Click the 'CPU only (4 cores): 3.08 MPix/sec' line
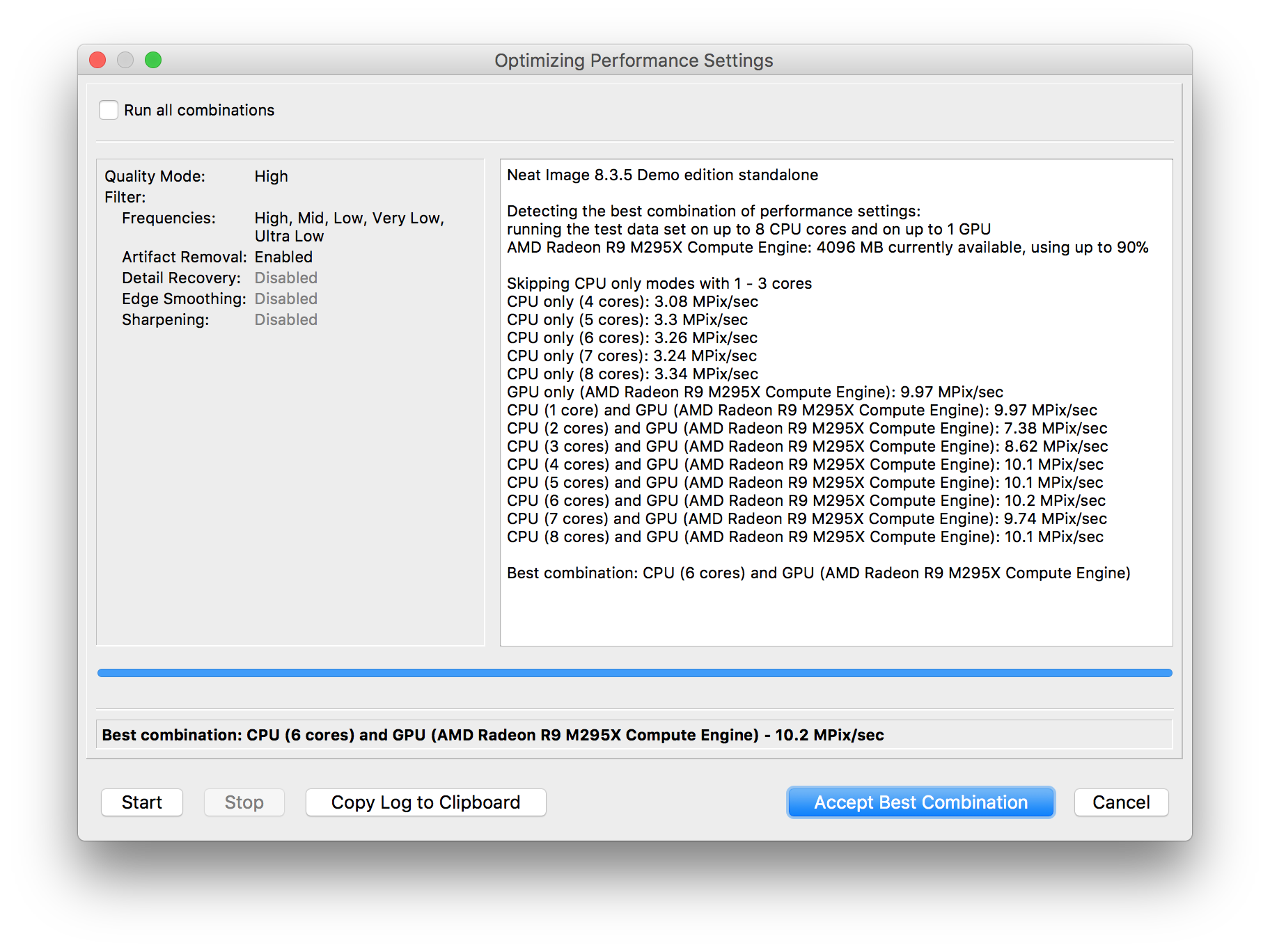1270x952 pixels. point(632,302)
